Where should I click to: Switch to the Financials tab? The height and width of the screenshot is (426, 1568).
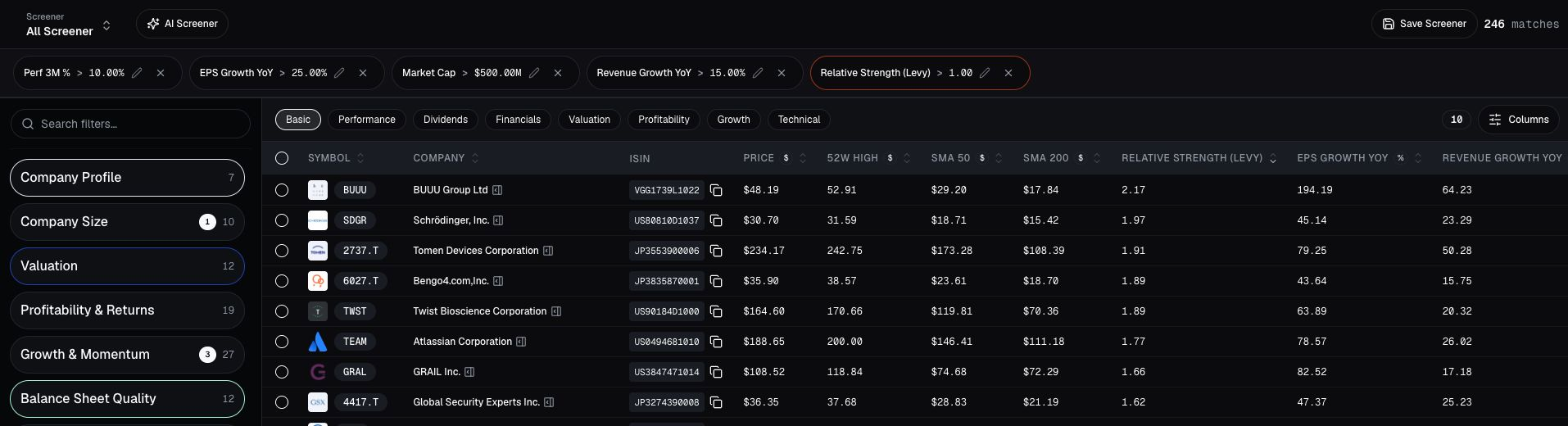519,120
